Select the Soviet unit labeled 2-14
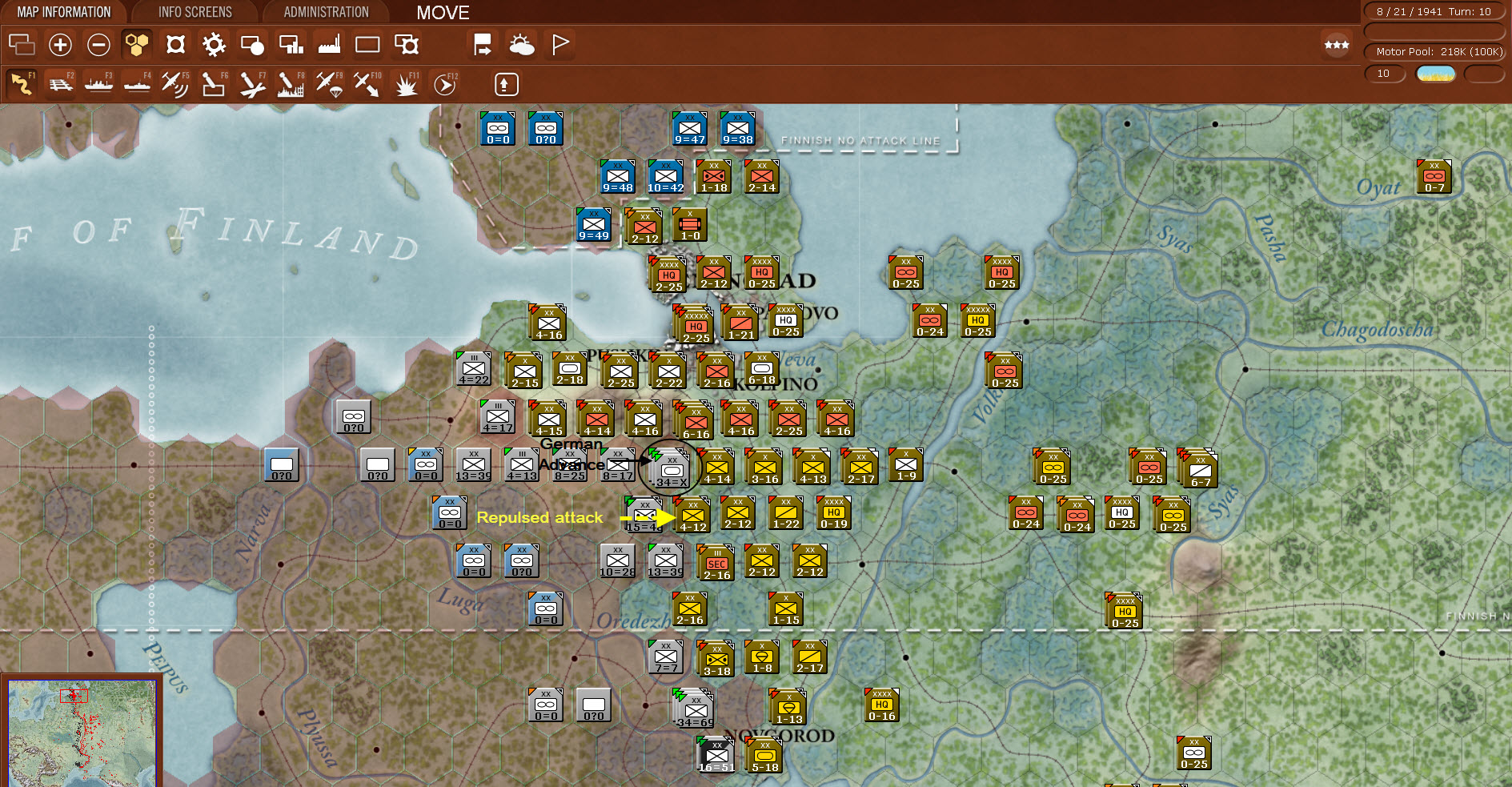Image resolution: width=1512 pixels, height=787 pixels. [x=761, y=177]
